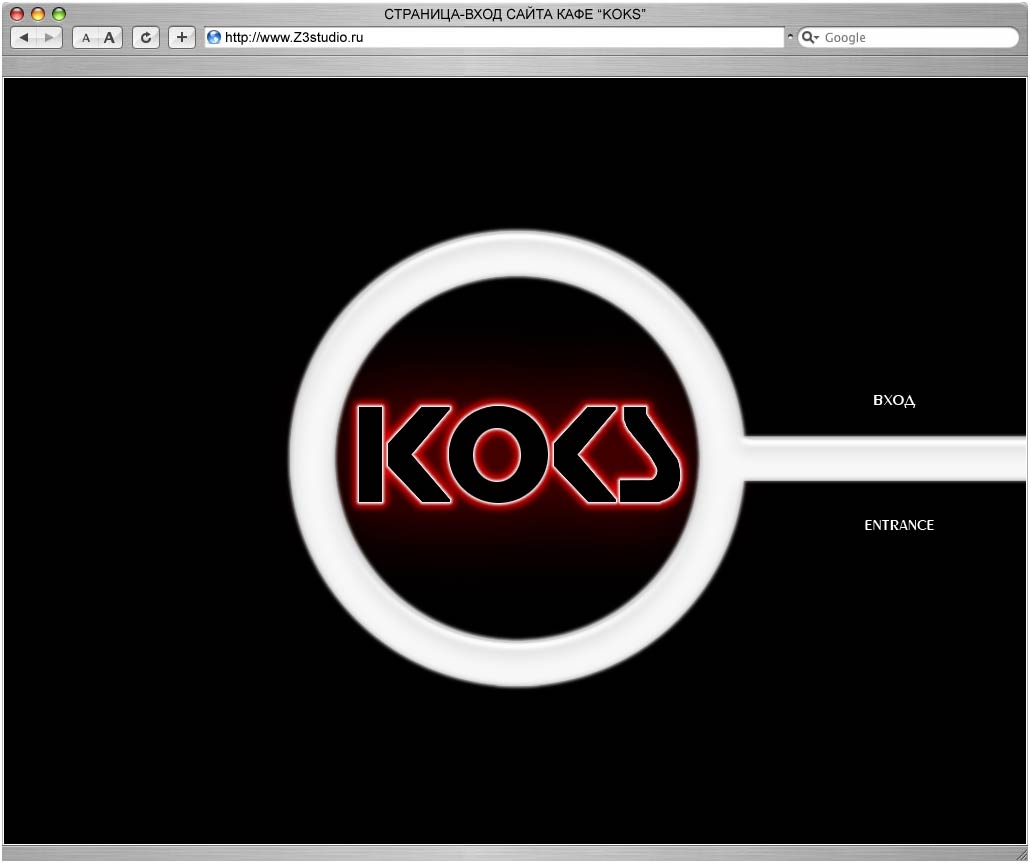Click inside the URL address bar

(450, 37)
